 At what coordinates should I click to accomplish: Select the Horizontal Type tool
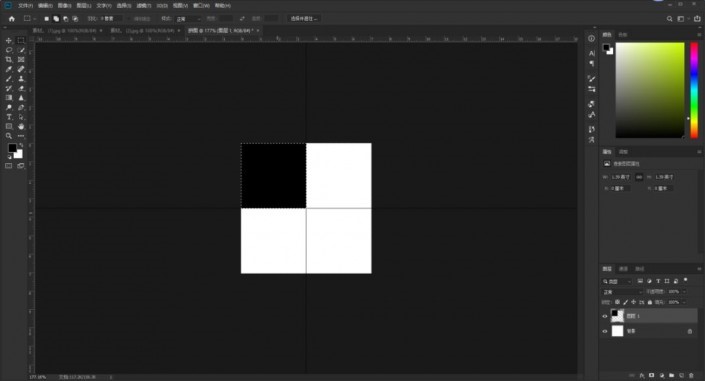point(9,117)
